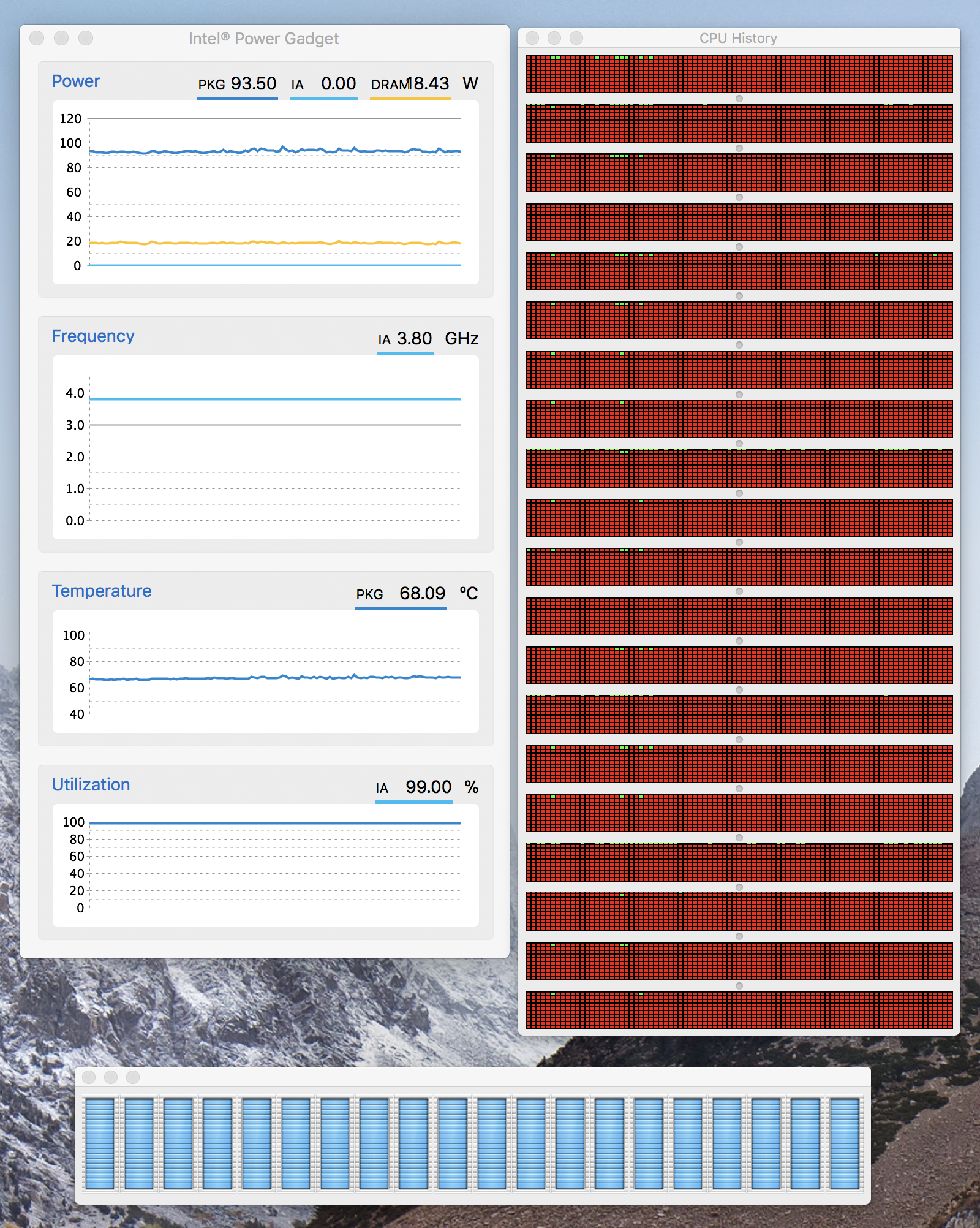The width and height of the screenshot is (980, 1228).
Task: Click the leftmost CPU usage bar
Action: point(100,1143)
